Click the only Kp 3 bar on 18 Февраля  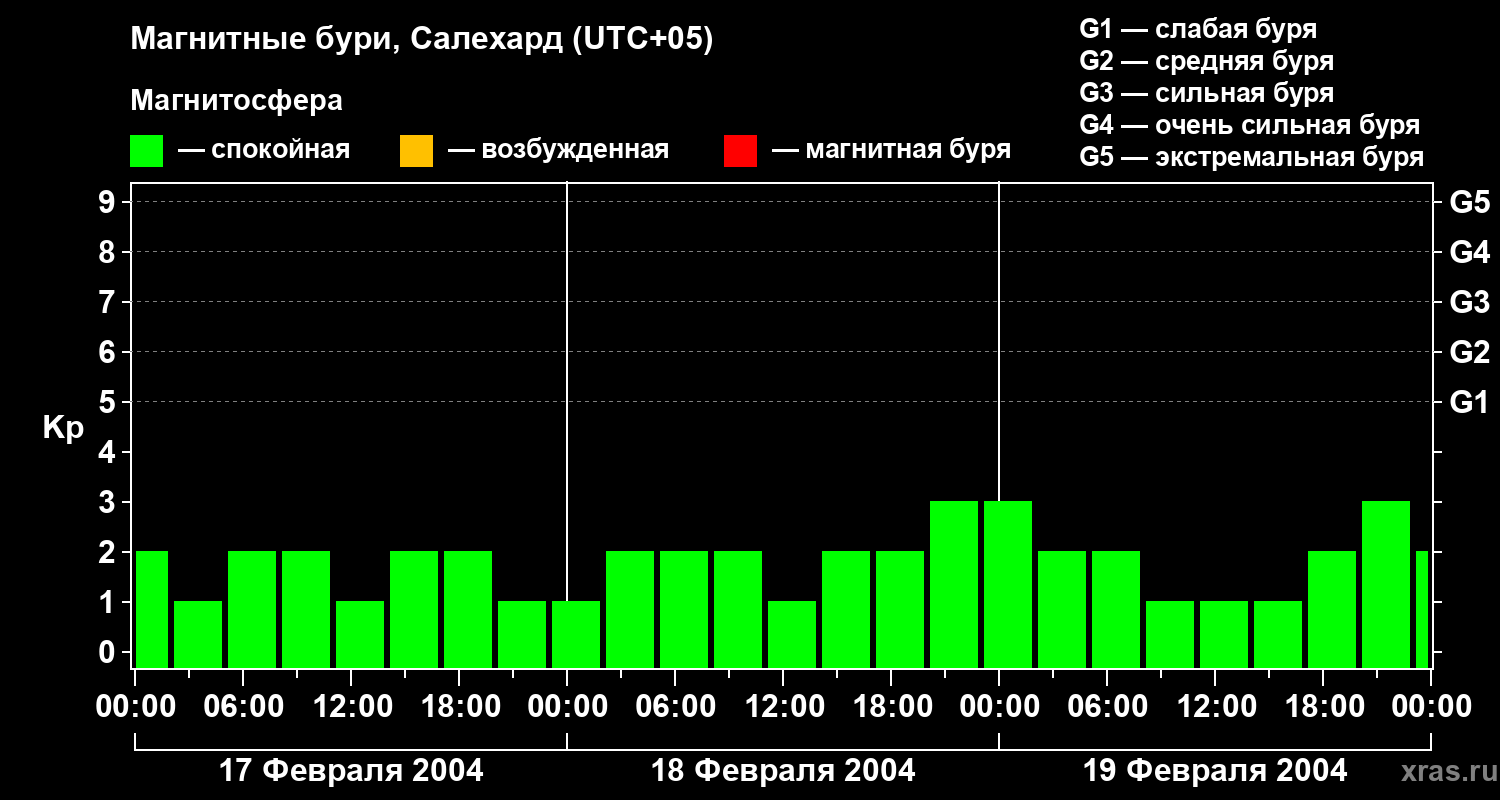(x=954, y=584)
